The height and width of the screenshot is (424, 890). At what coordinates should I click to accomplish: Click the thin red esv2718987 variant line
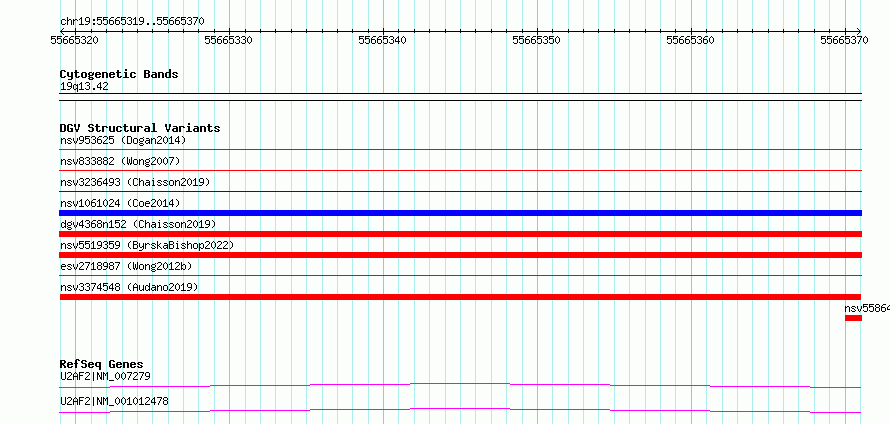460,275
